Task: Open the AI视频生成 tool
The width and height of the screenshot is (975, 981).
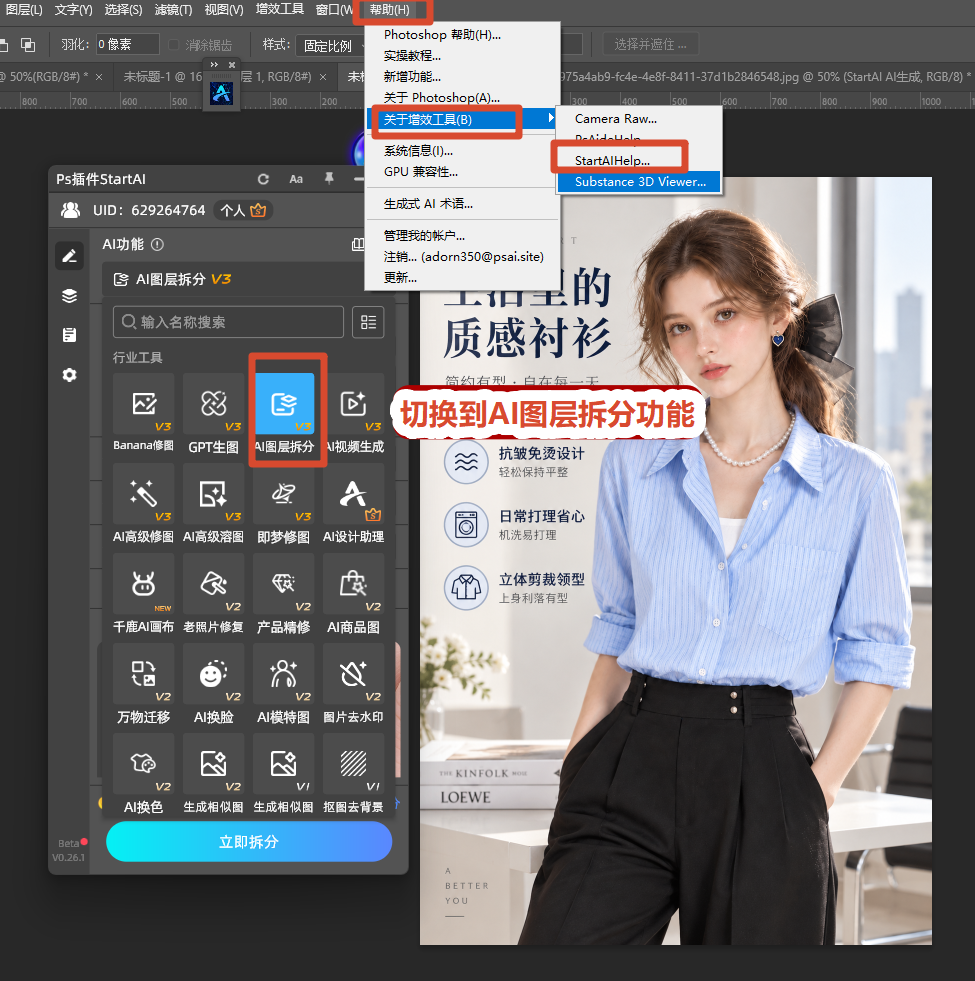Action: (x=354, y=404)
